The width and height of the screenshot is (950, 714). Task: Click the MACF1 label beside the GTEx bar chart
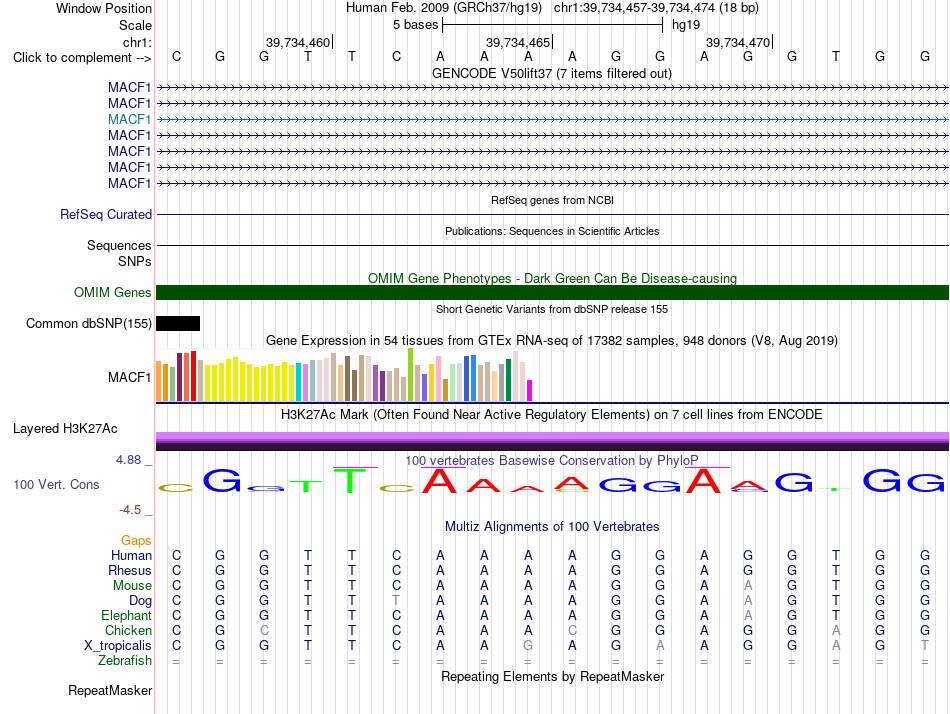click(x=129, y=377)
